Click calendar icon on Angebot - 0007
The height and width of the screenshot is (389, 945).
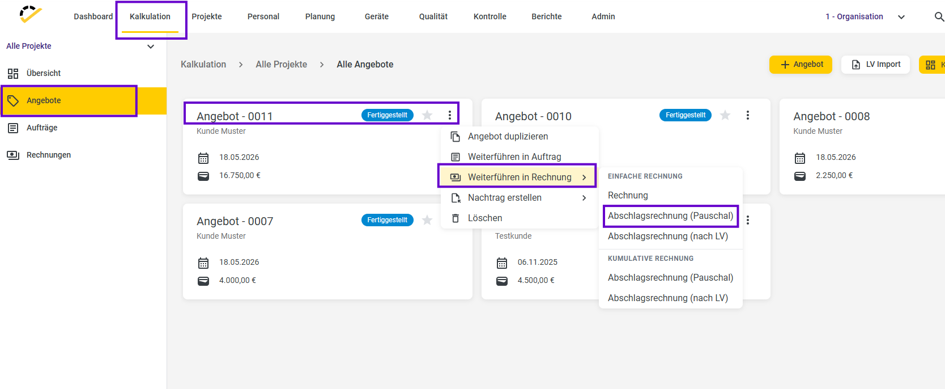[204, 263]
